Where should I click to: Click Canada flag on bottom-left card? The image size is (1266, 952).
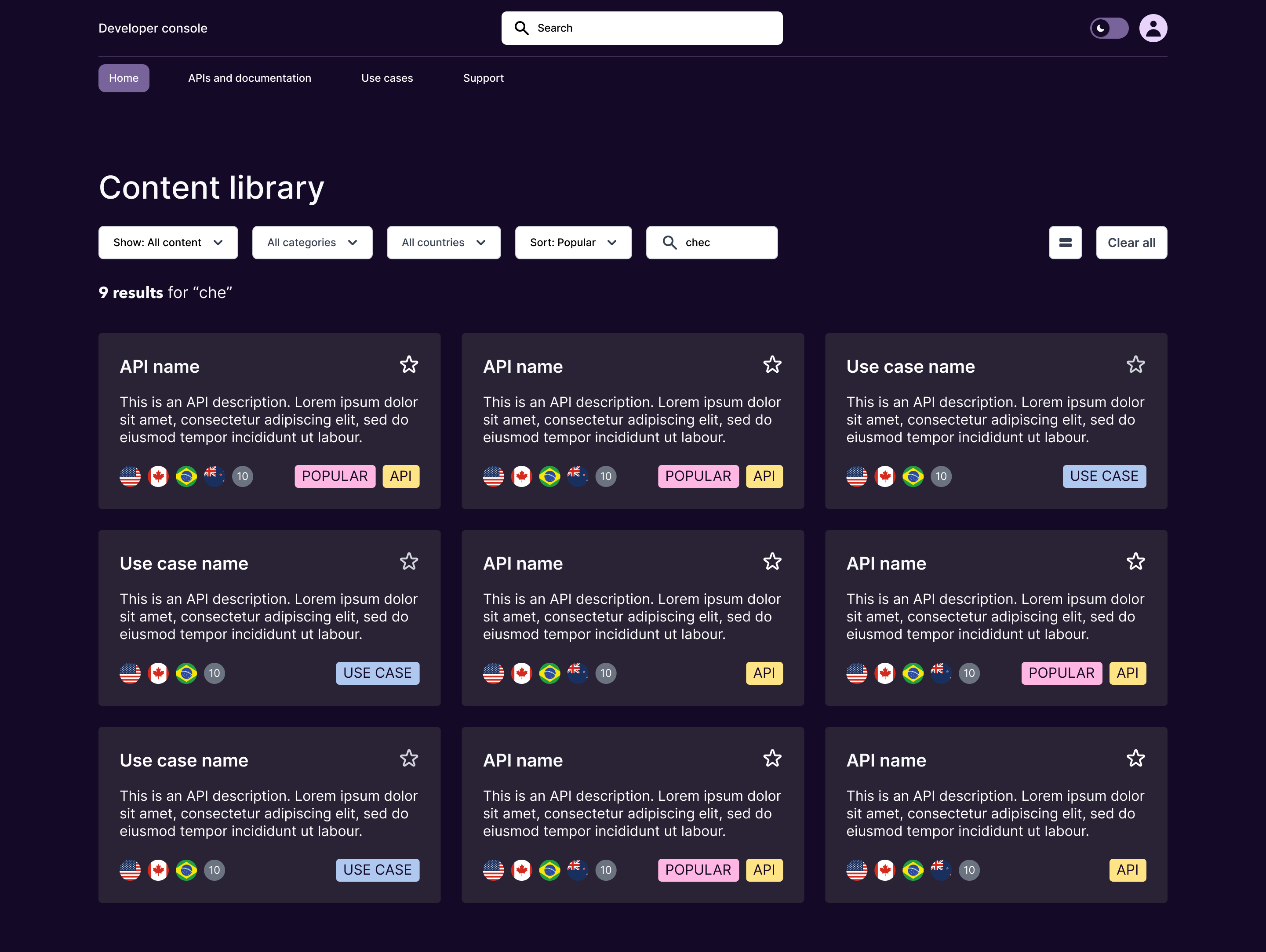tap(158, 870)
